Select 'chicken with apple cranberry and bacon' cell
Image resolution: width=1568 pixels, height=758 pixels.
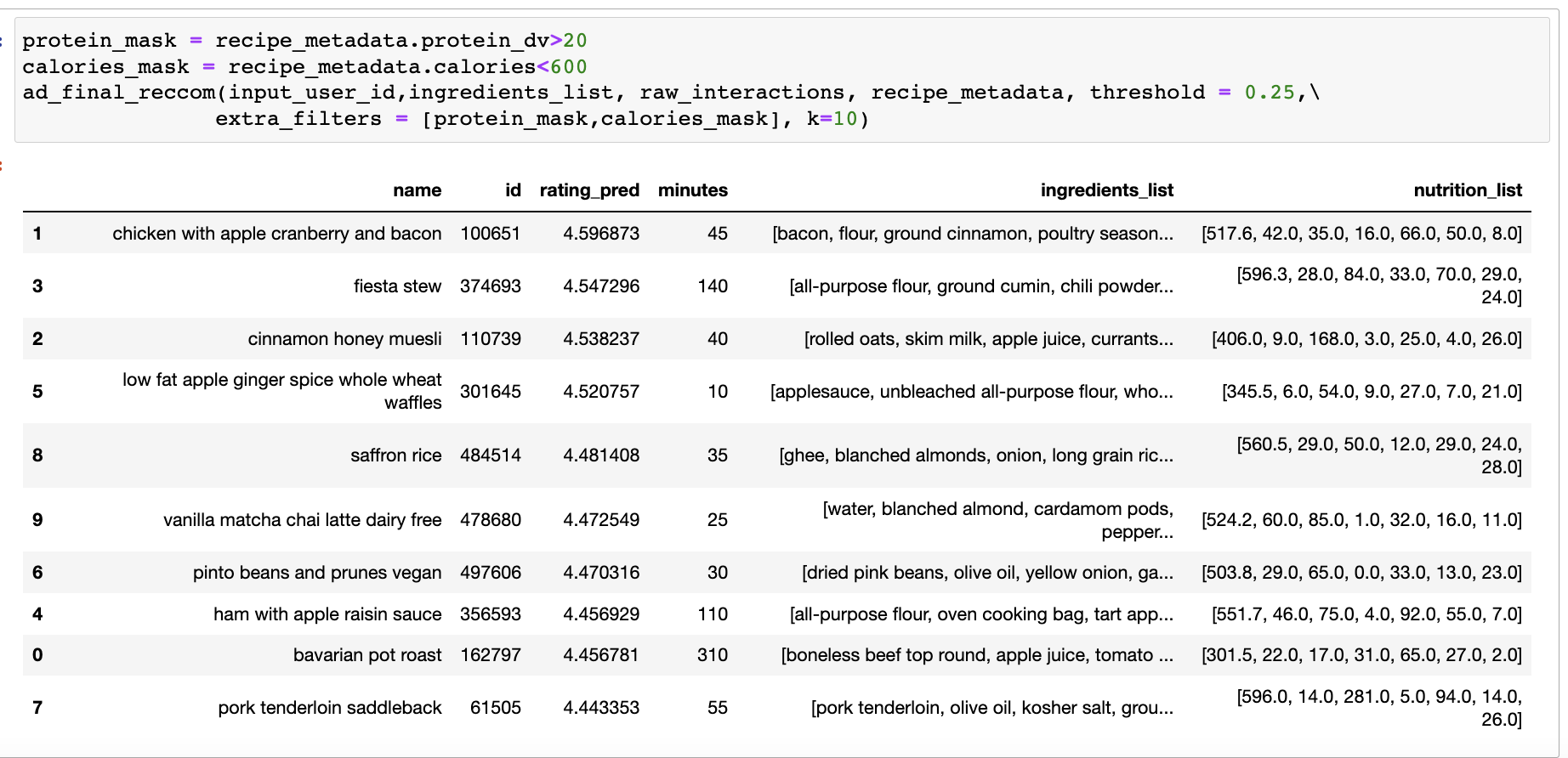click(x=276, y=234)
